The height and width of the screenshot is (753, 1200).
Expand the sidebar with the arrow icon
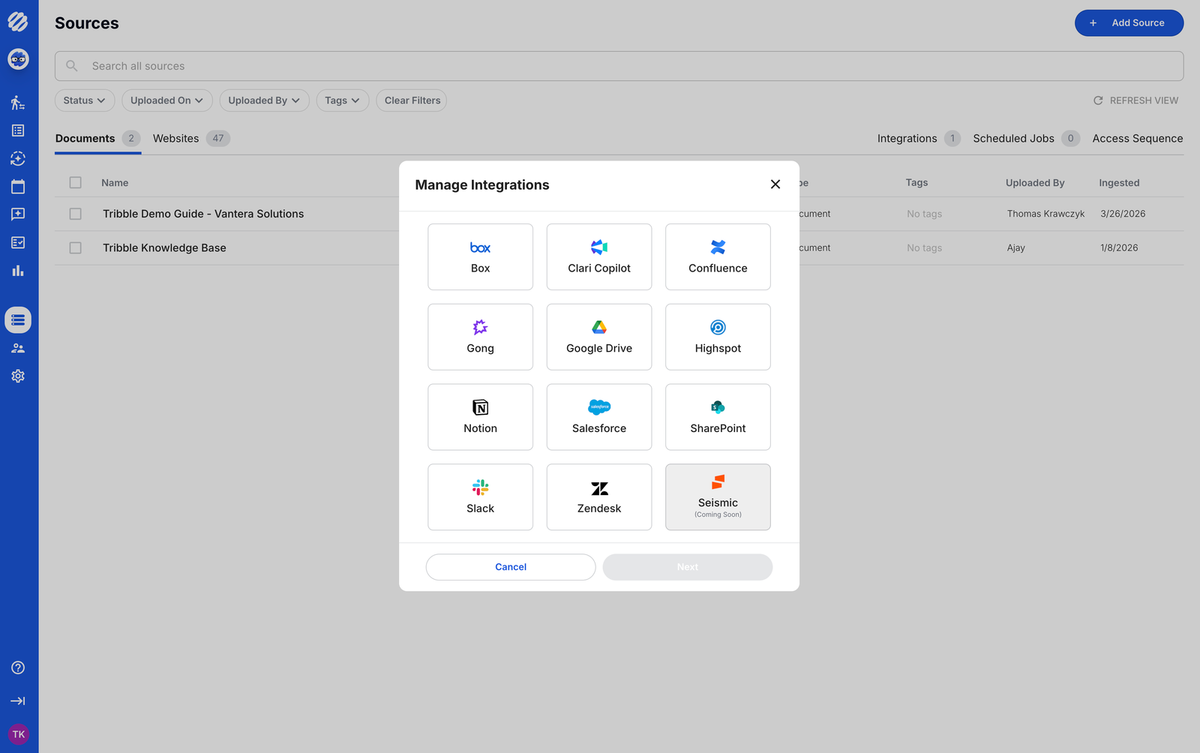[x=18, y=701]
